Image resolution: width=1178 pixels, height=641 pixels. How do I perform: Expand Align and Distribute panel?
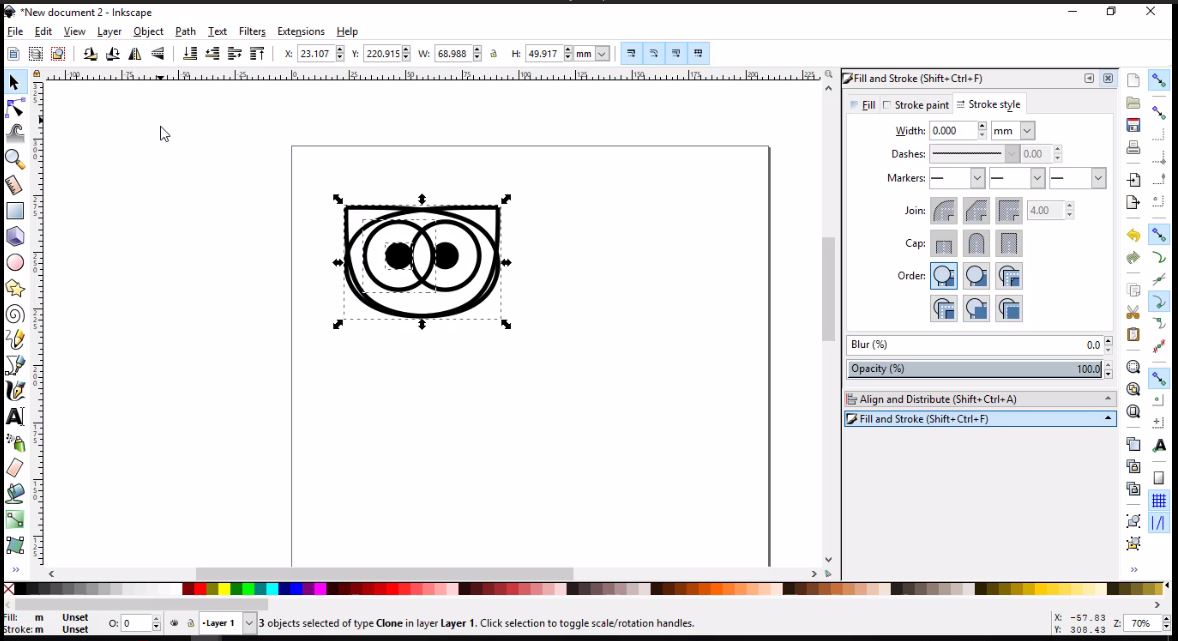980,399
